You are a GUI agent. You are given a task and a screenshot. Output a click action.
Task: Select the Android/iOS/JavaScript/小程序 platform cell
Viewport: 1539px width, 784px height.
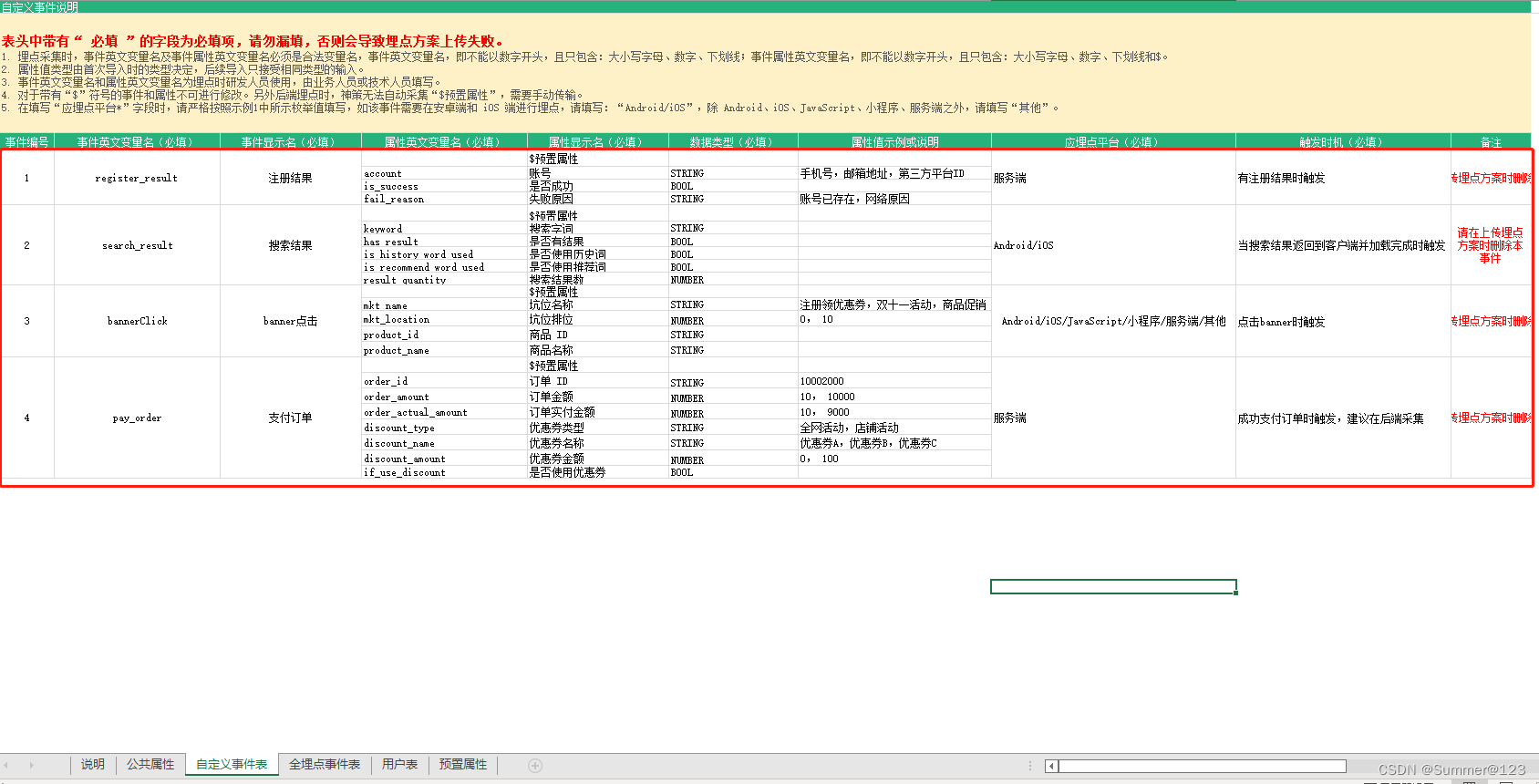1113,321
